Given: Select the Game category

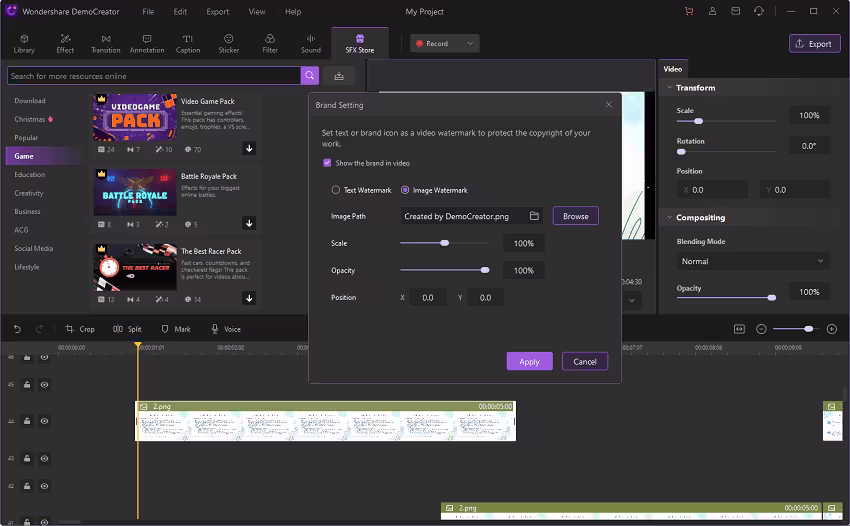Looking at the screenshot, I should [43, 156].
